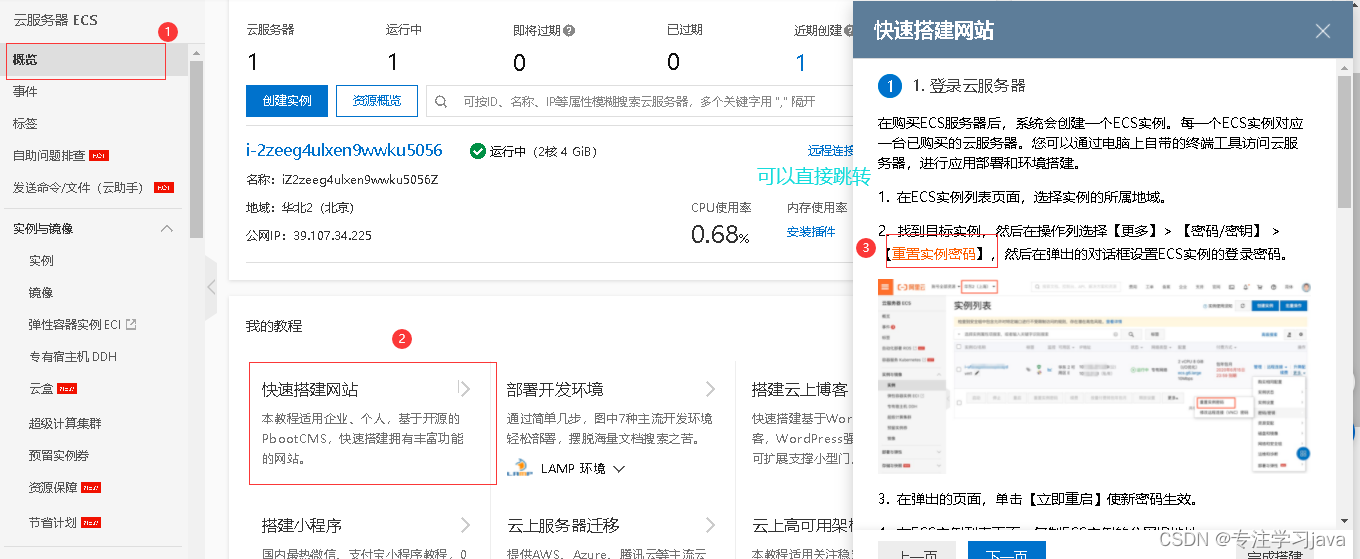Image resolution: width=1360 pixels, height=559 pixels.
Task: Open the 实例列表 tutorial screenshot image
Action: (1093, 376)
